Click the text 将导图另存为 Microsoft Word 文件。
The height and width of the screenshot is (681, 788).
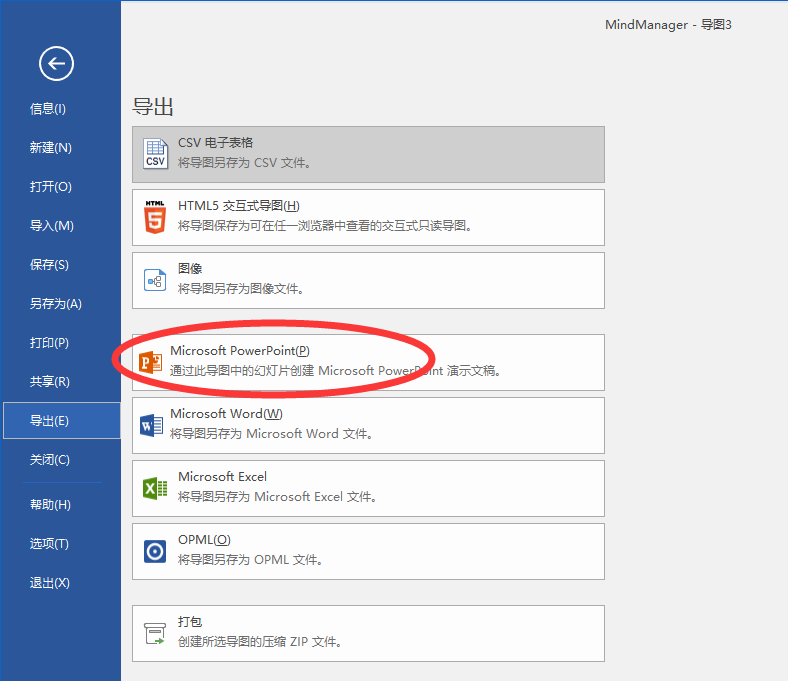point(272,433)
